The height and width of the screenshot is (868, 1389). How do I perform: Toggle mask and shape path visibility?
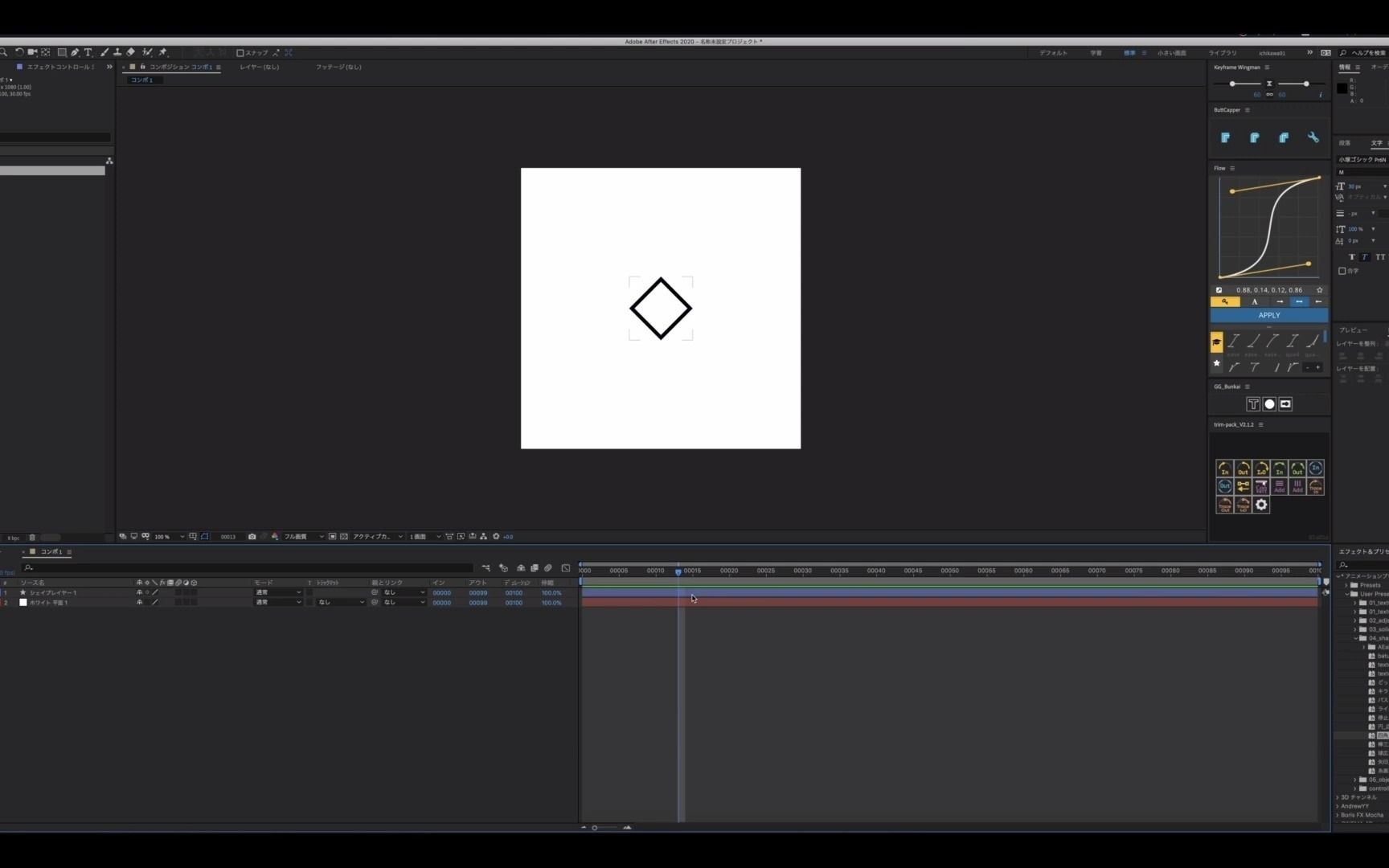[204, 537]
